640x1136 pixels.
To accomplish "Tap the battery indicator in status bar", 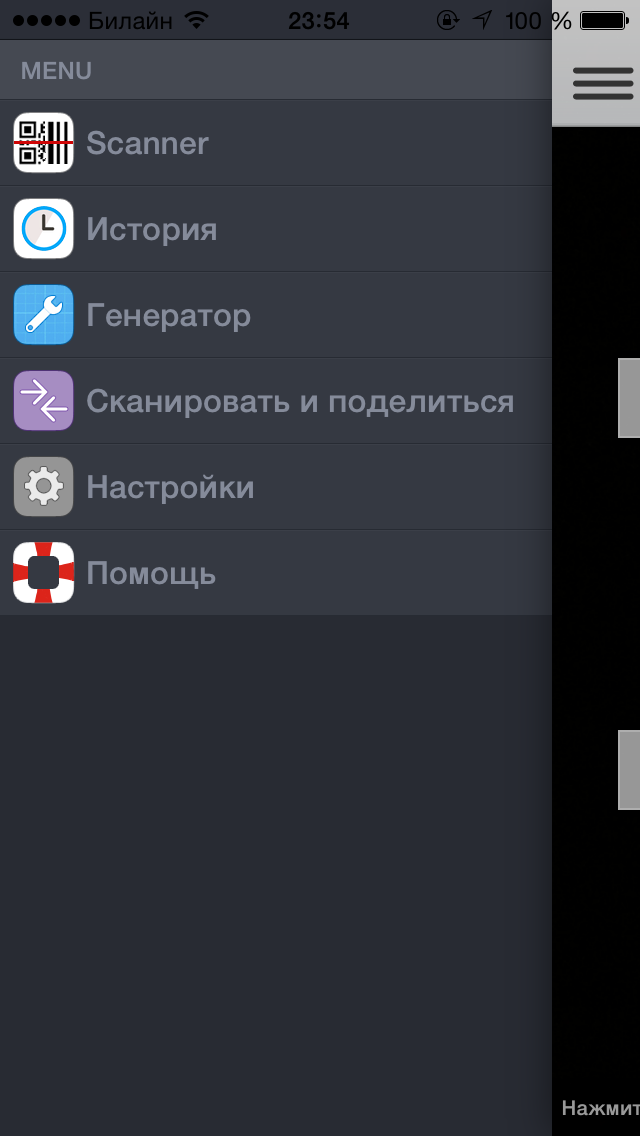I will (x=604, y=21).
